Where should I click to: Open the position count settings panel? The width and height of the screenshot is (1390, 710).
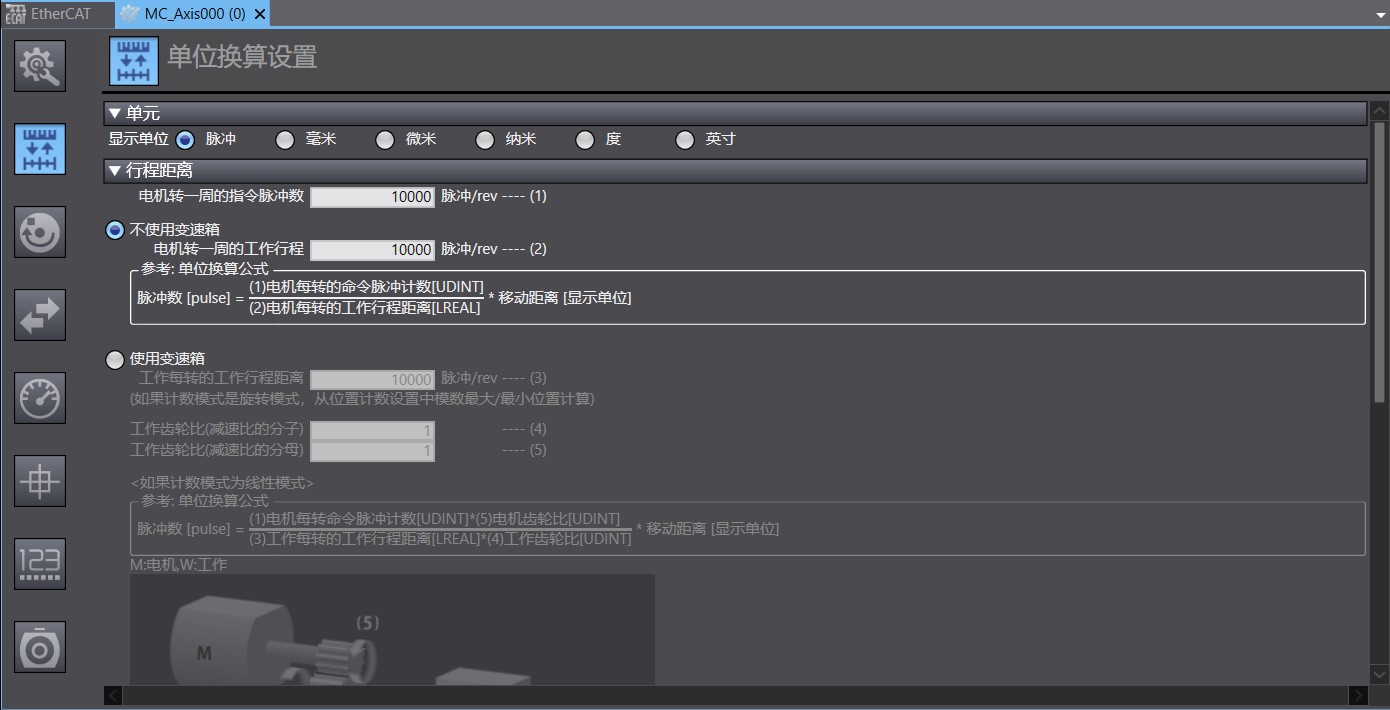coord(40,563)
